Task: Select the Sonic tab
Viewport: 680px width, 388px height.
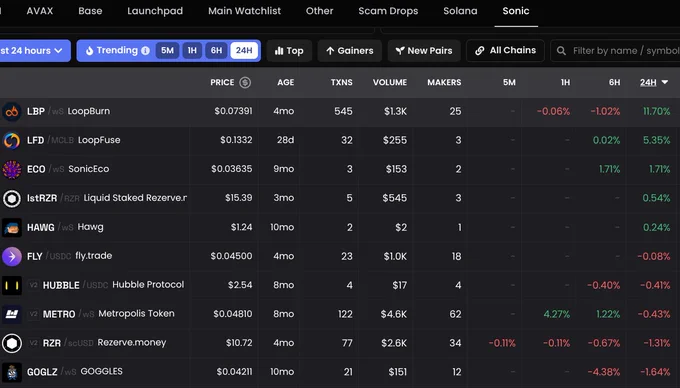Action: point(516,11)
